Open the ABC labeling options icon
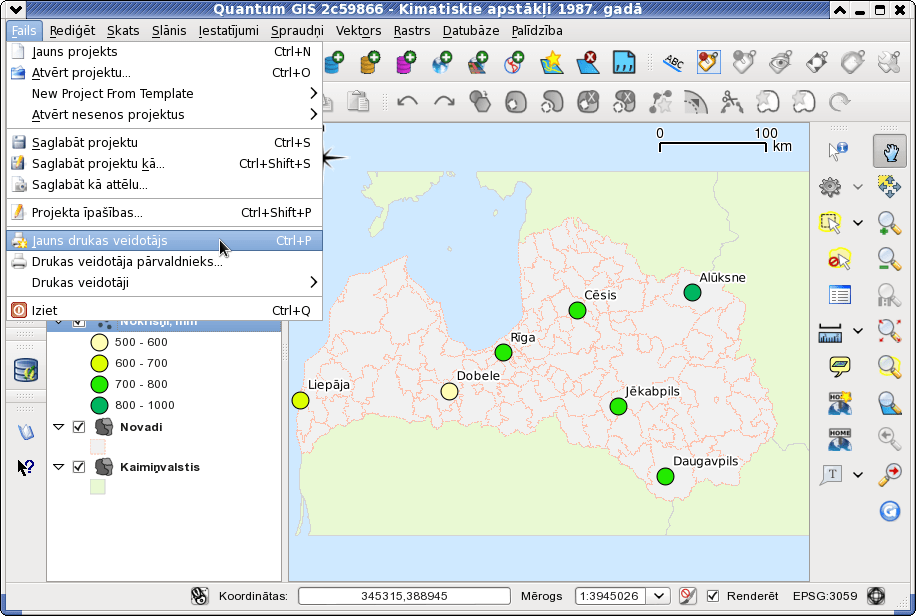Screen dimensions: 916x616 tap(673, 62)
